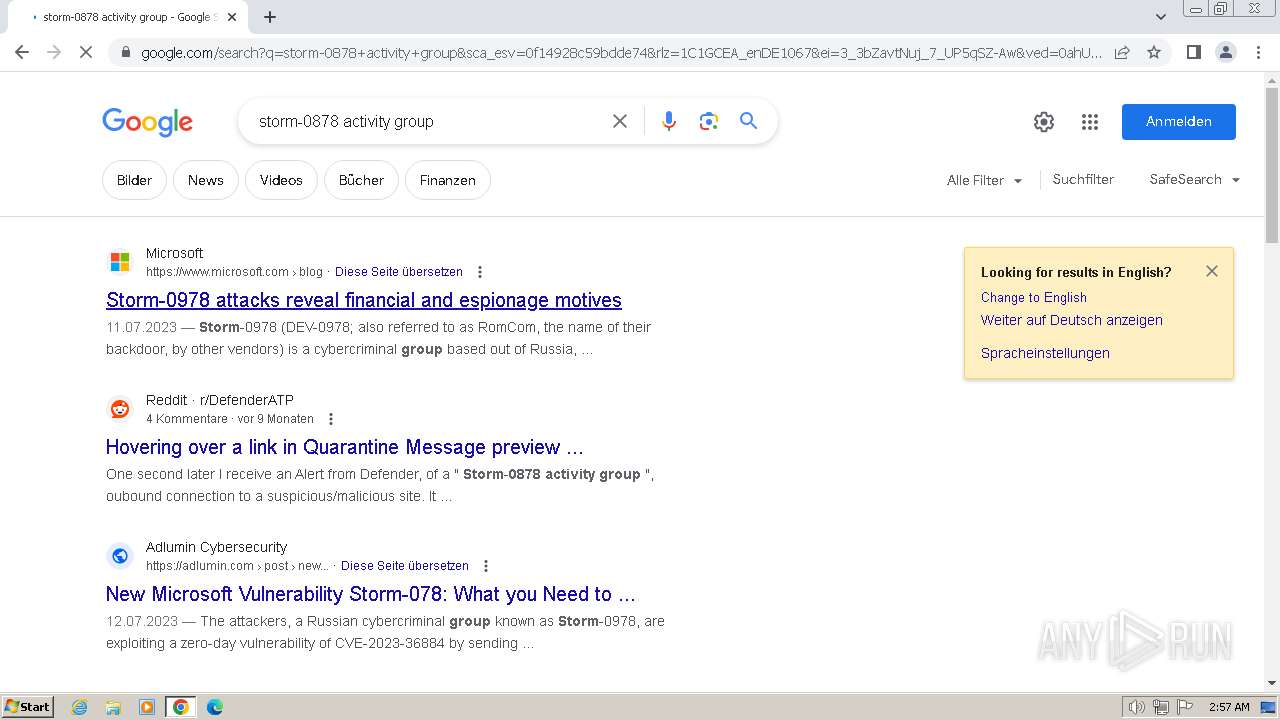This screenshot has height=720, width=1280.
Task: Open Google quick settings gear
Action: click(x=1044, y=122)
